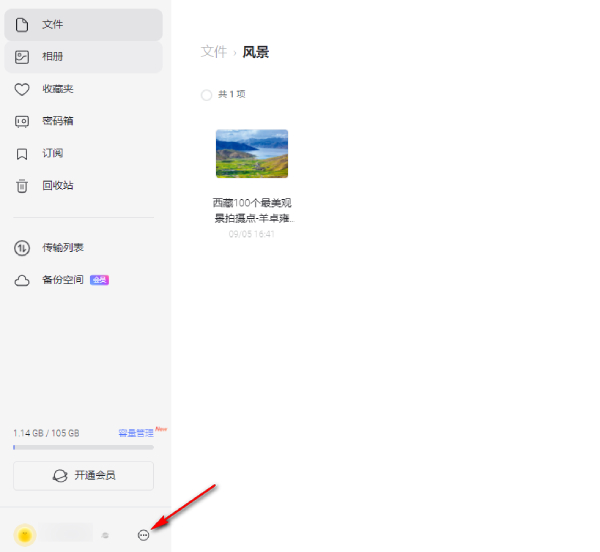
Task: Open 收藏夹 favorites via heart icon
Action: [22, 89]
